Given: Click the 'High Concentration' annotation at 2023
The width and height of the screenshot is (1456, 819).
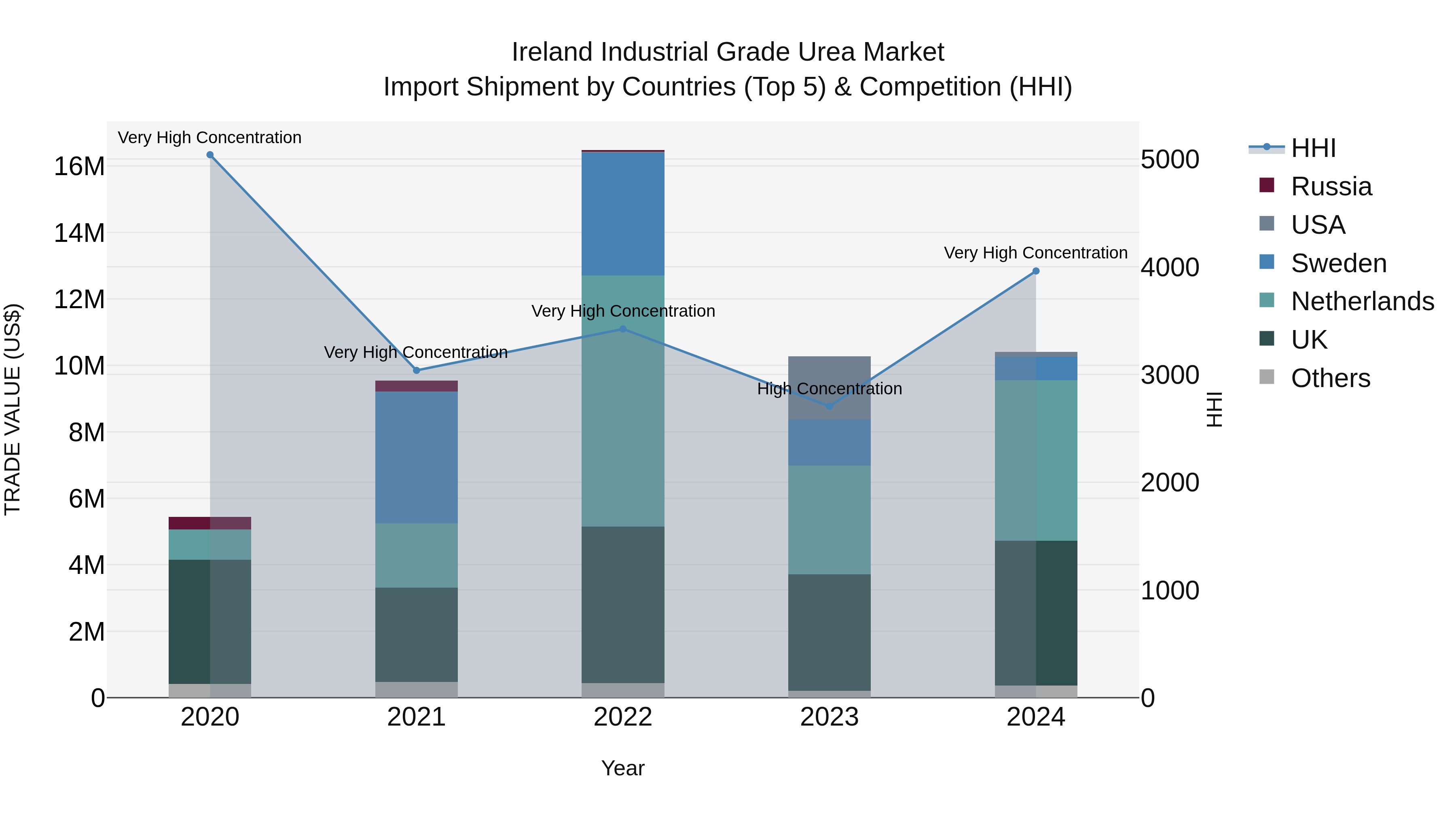Looking at the screenshot, I should pyautogui.click(x=830, y=389).
